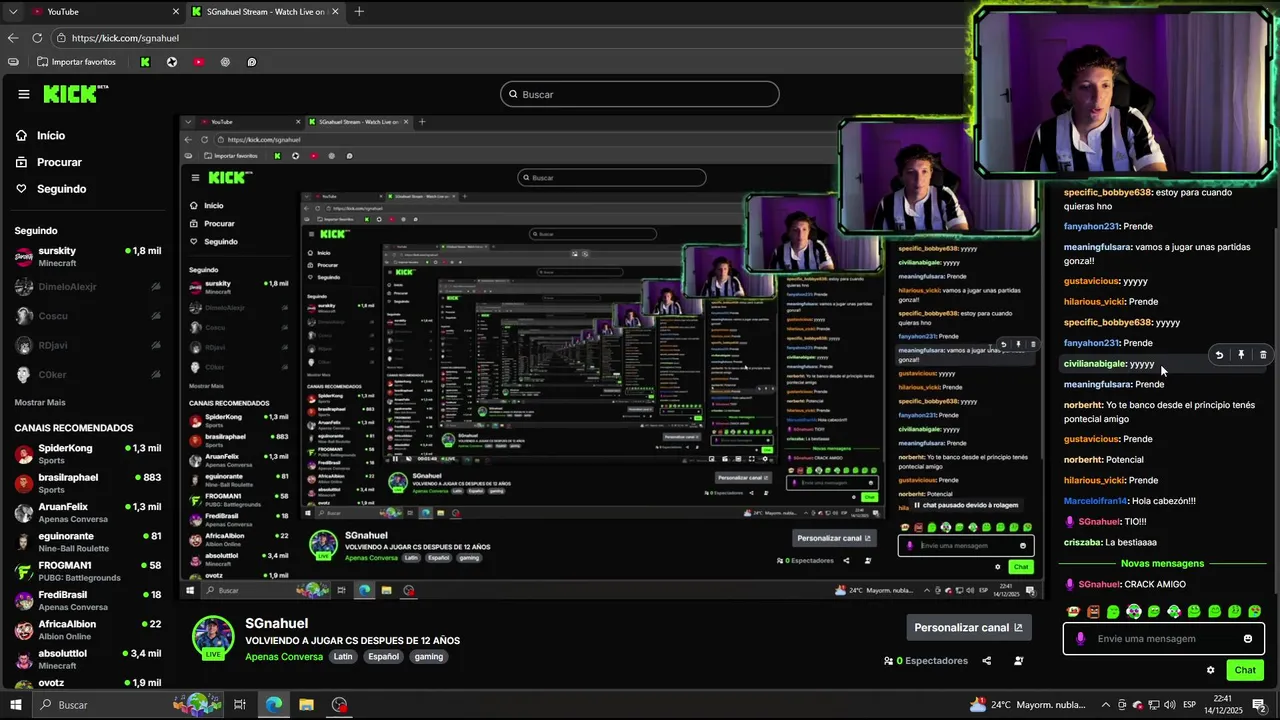Open AfricaAlbion recommended channel
The height and width of the screenshot is (720, 1280).
(x=88, y=630)
